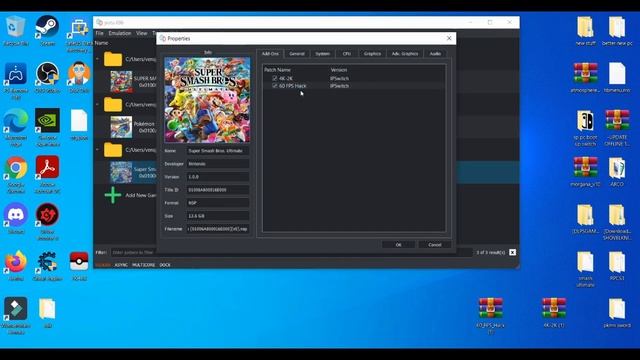Open the morgana WinRAR archive on desktop
640x360 pixels.
585,172
